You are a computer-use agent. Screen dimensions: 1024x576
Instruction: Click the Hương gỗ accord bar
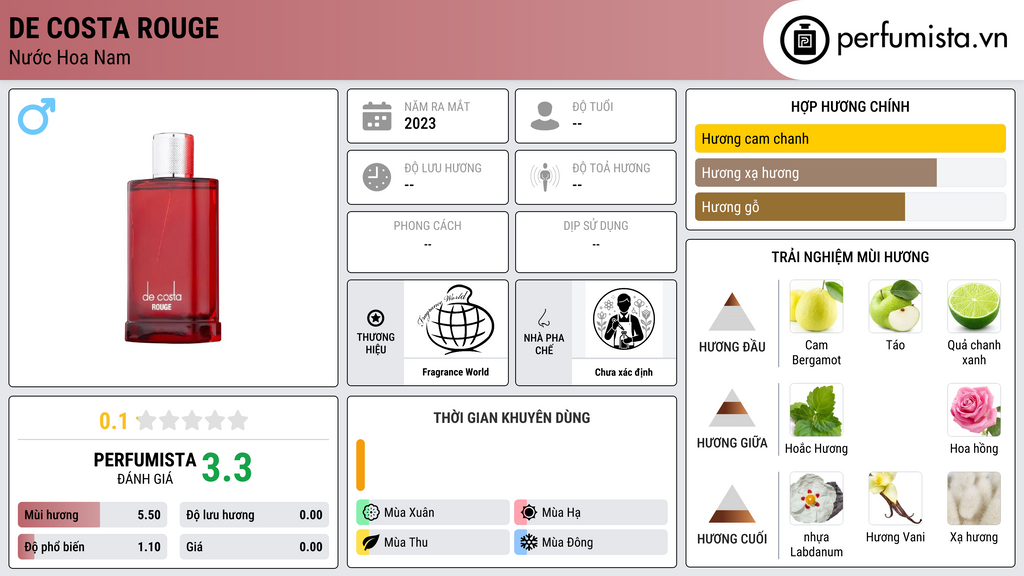tap(850, 207)
